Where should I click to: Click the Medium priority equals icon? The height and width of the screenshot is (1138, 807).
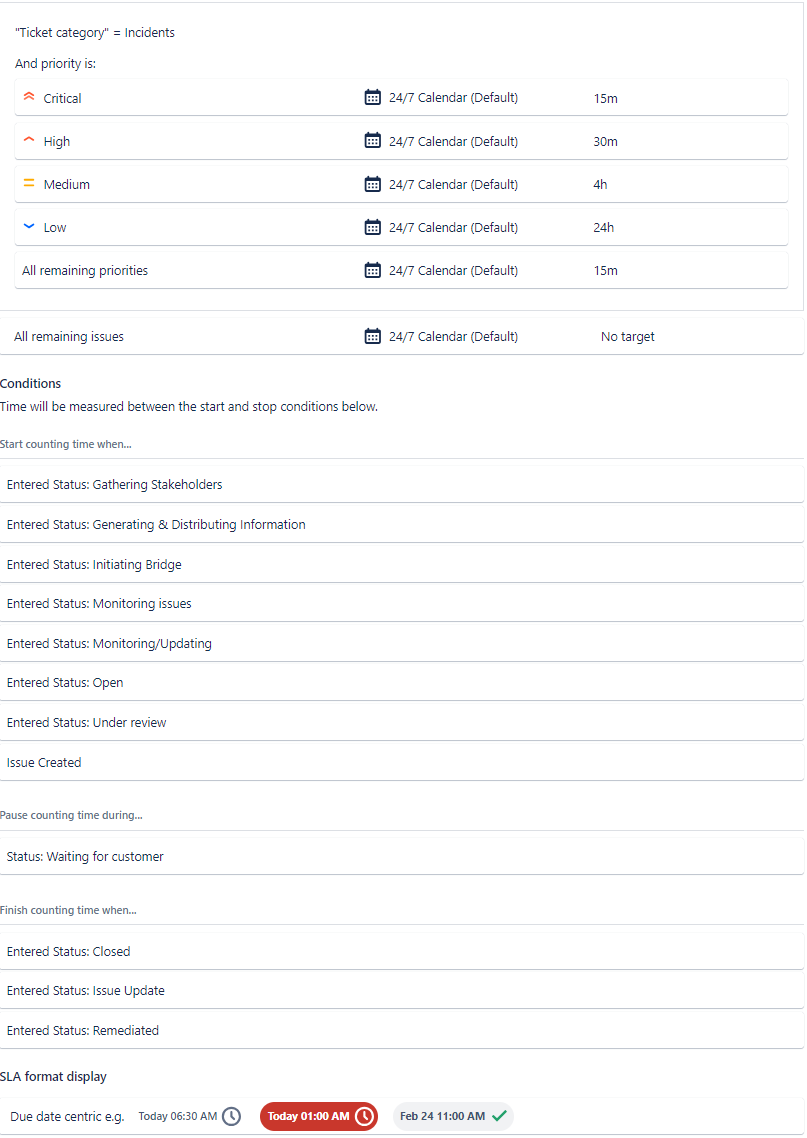(29, 184)
